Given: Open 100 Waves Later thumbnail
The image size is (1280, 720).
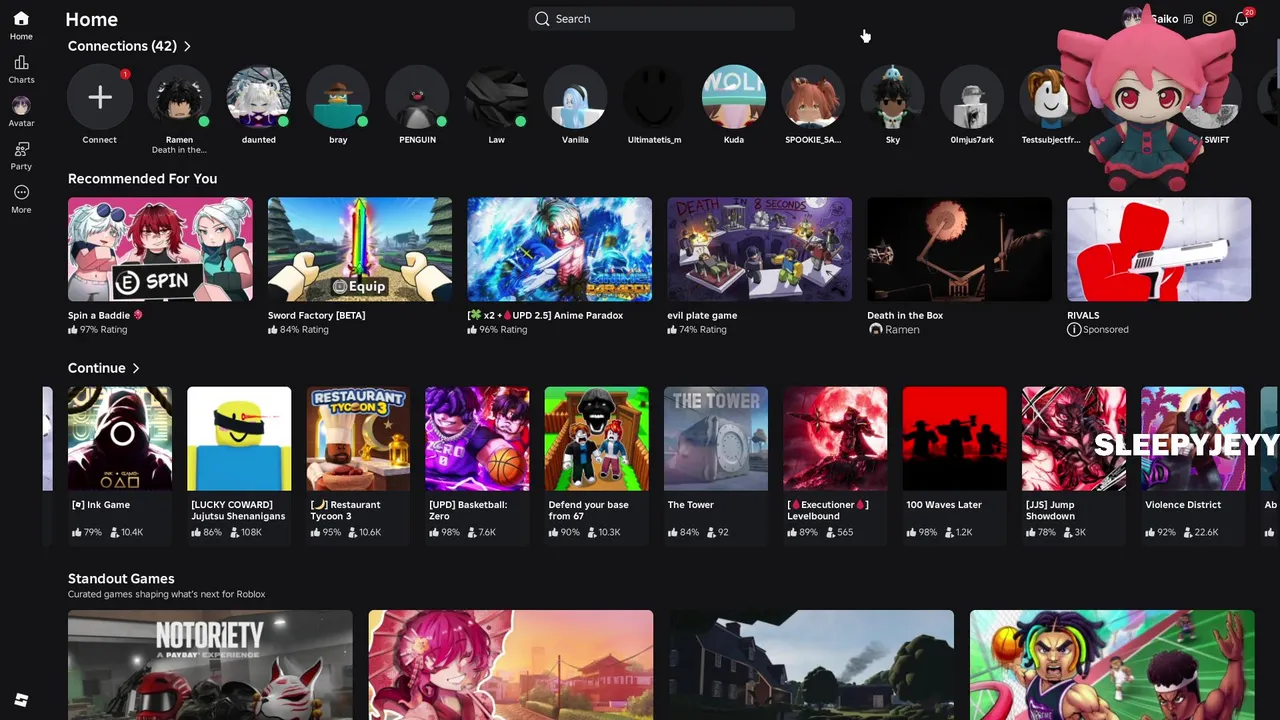Looking at the screenshot, I should point(955,439).
